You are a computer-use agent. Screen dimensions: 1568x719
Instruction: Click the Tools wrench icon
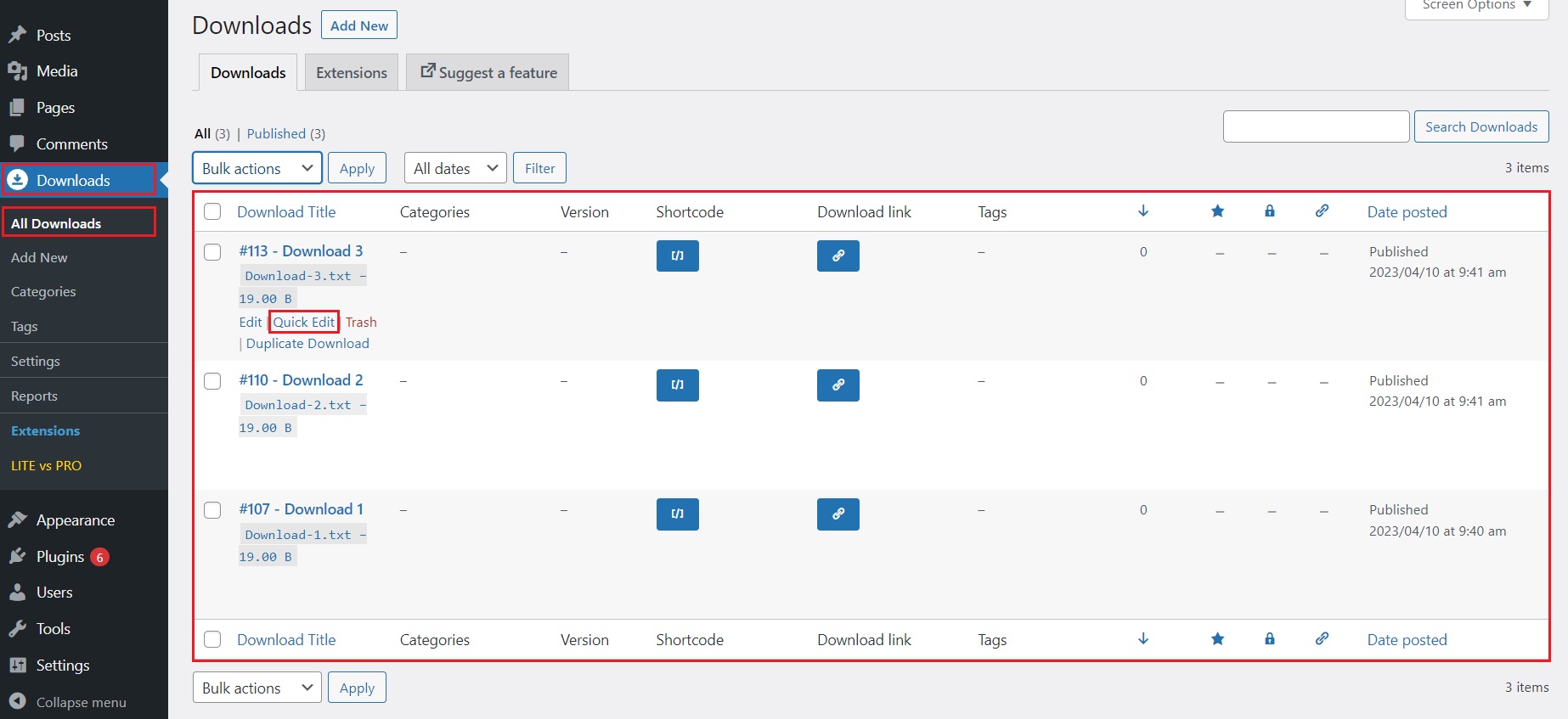coord(17,629)
